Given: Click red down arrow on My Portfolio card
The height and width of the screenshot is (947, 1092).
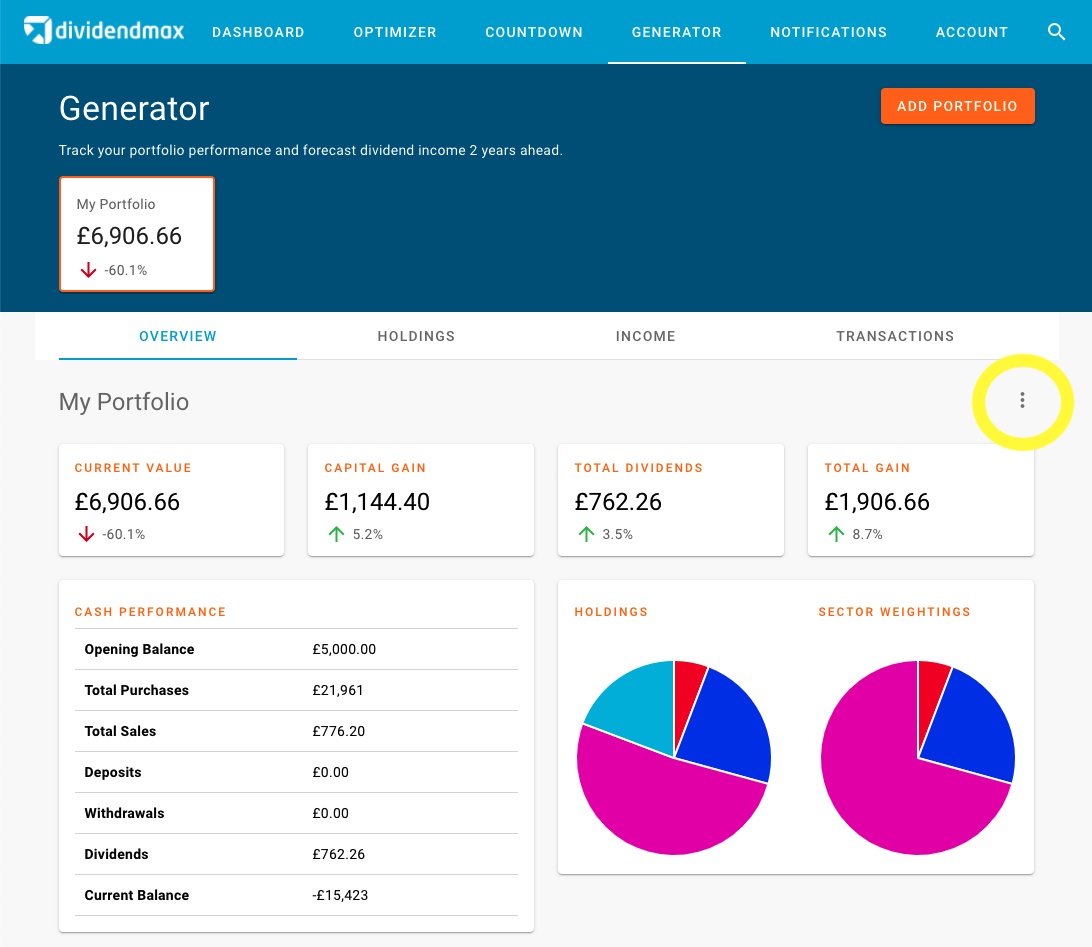Looking at the screenshot, I should tap(88, 270).
